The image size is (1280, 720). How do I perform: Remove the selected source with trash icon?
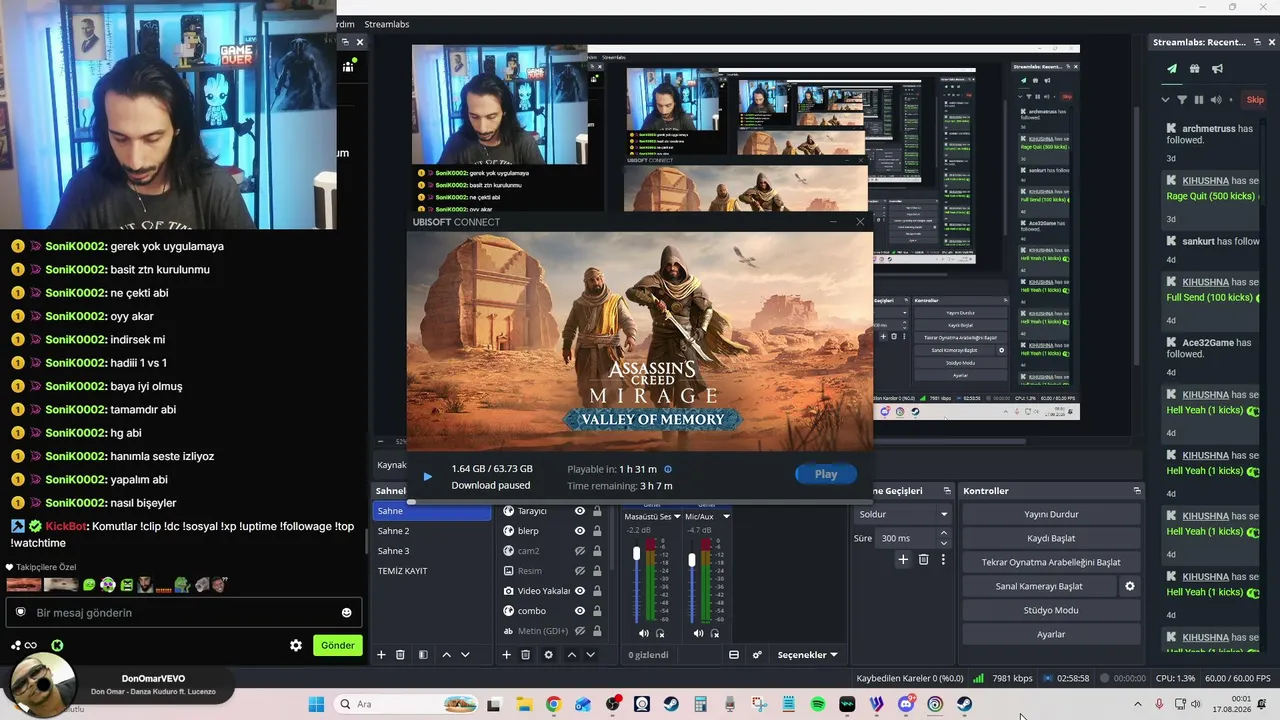pyautogui.click(x=525, y=655)
